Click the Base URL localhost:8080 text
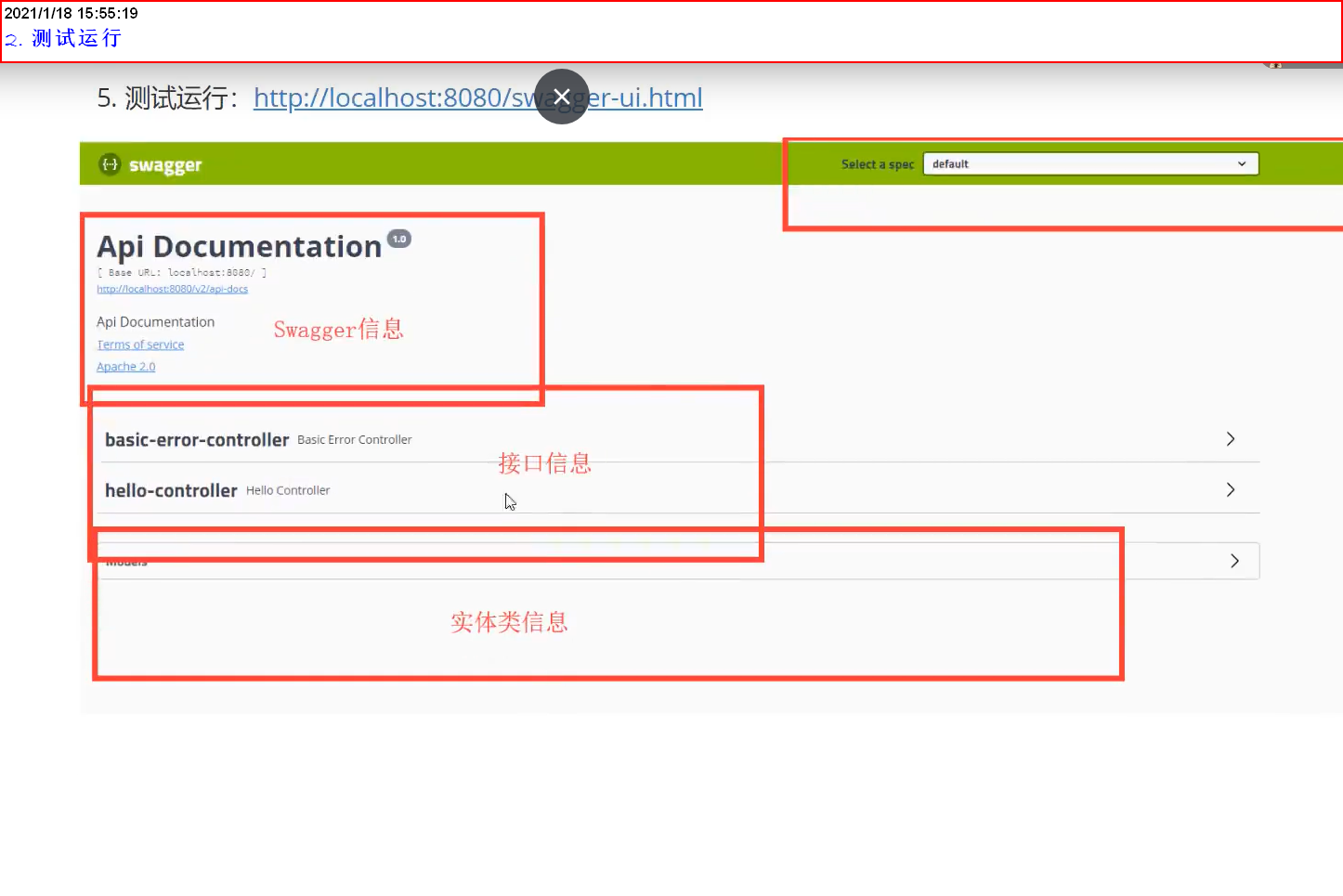The height and width of the screenshot is (896, 1343). tap(182, 273)
